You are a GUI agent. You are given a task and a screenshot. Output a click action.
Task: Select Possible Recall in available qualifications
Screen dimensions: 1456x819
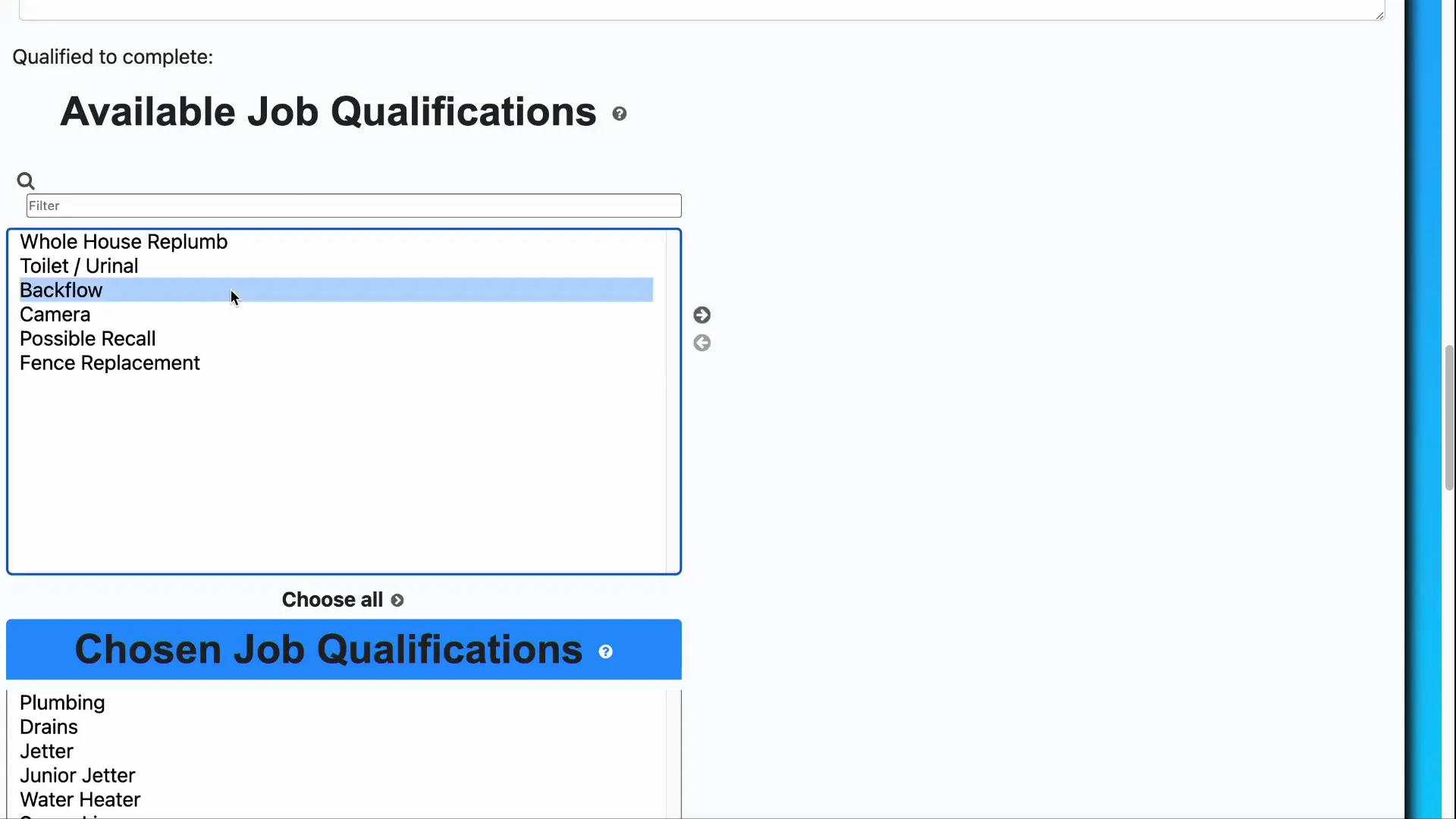pyautogui.click(x=87, y=338)
